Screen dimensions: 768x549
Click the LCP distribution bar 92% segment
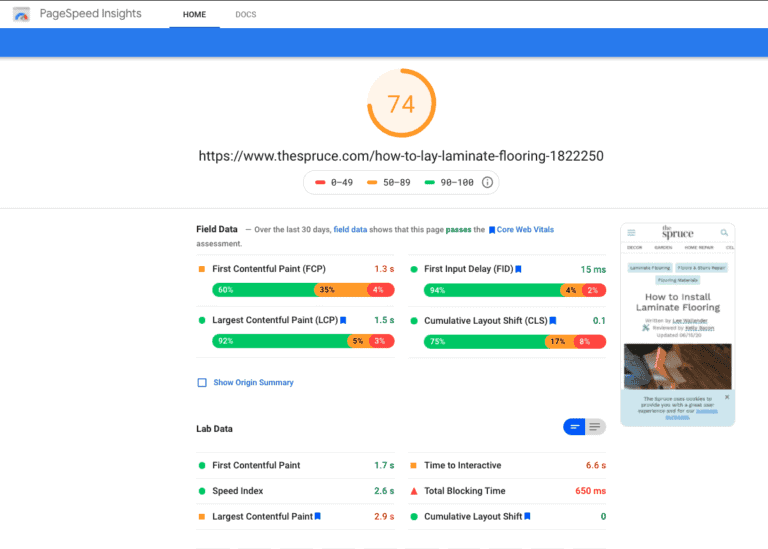coord(280,341)
